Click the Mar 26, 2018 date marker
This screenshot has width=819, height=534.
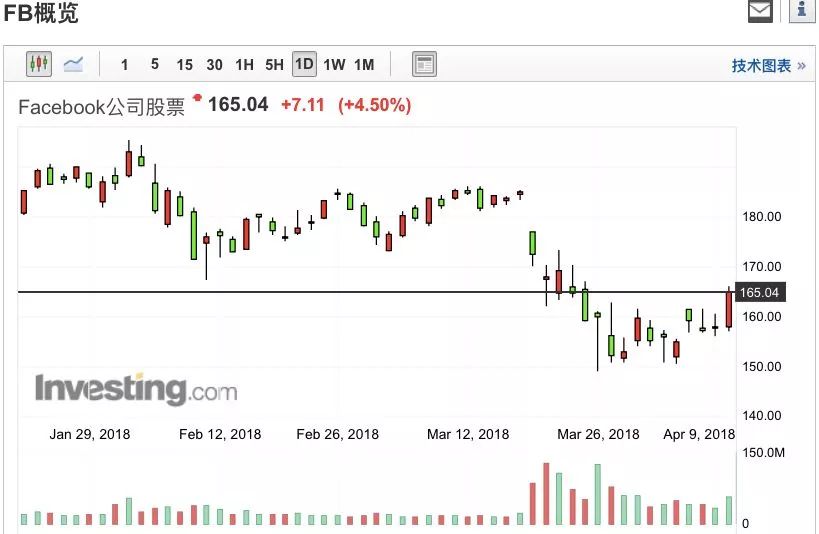tap(598, 434)
